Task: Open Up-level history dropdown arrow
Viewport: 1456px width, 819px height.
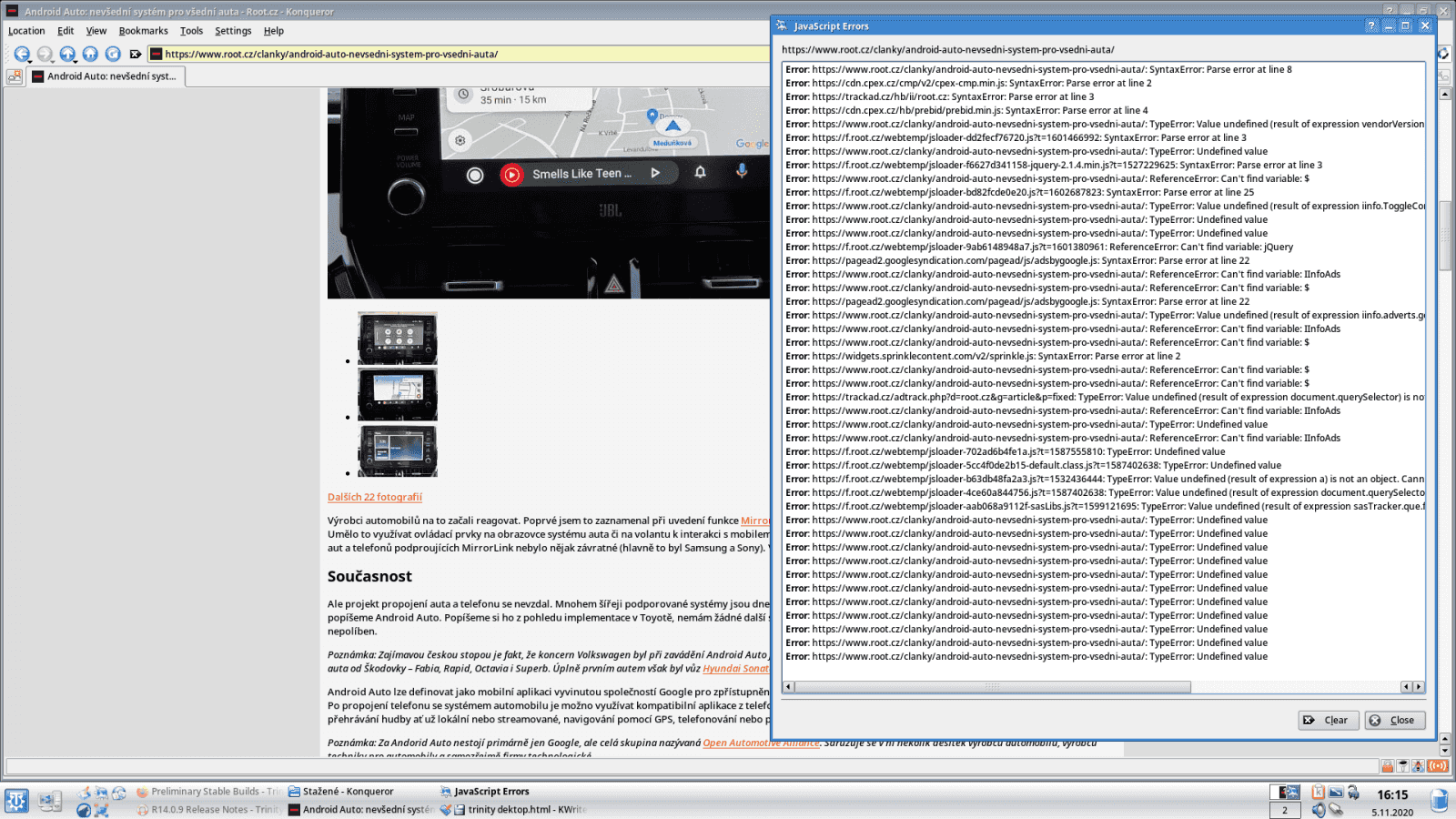Action: 76,60
